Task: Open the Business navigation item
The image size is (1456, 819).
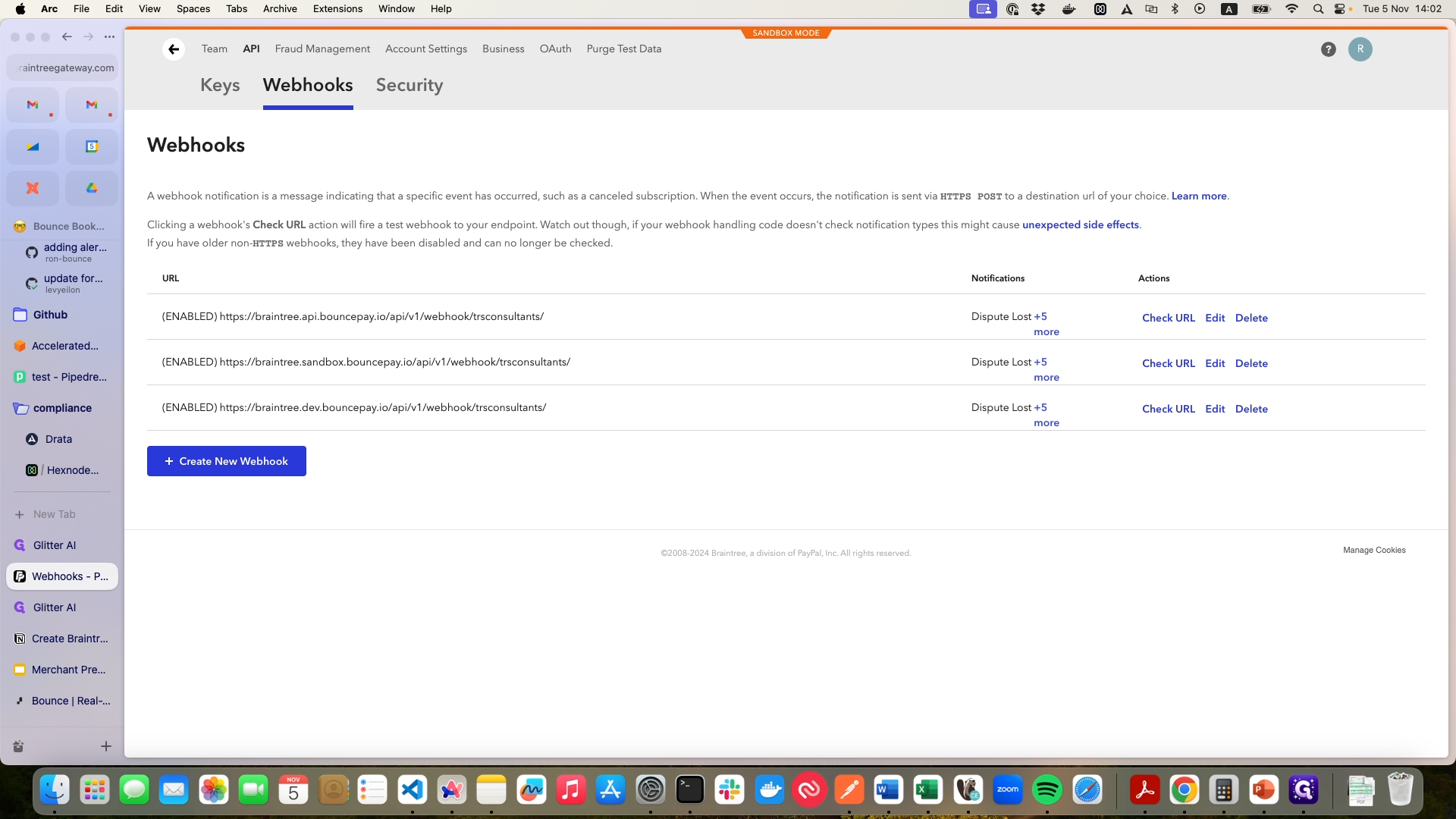Action: (504, 49)
